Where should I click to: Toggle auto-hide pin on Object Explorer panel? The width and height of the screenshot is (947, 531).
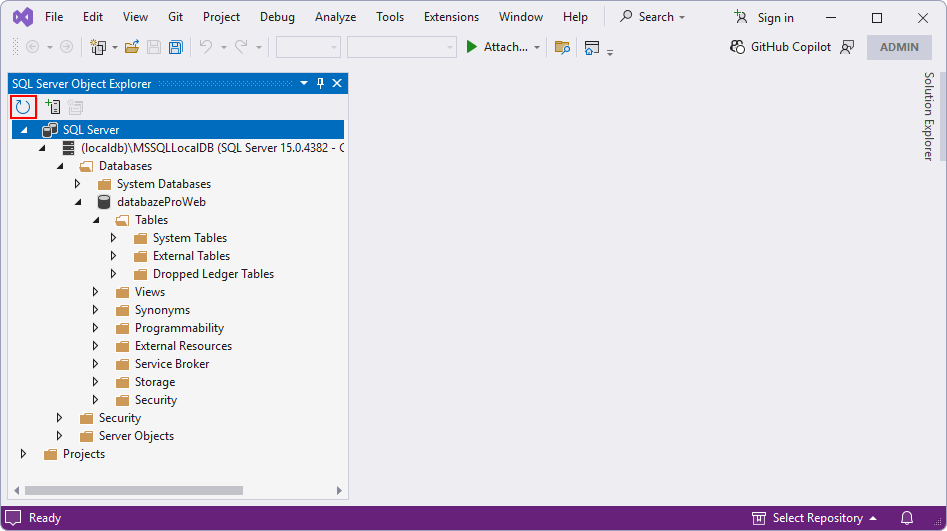[x=321, y=84]
